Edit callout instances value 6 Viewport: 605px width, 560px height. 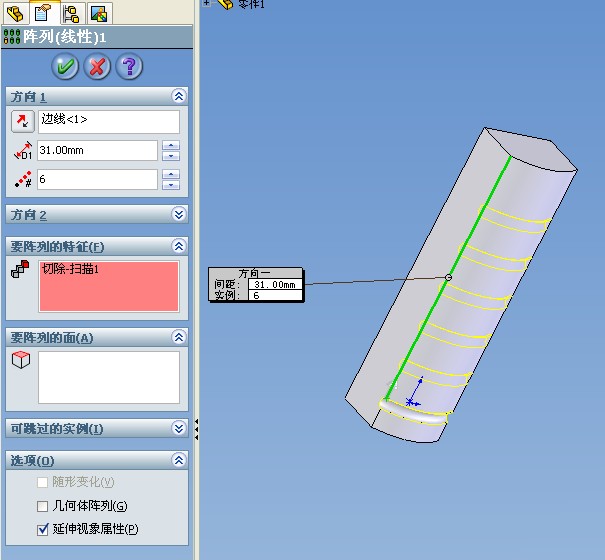coord(275,295)
